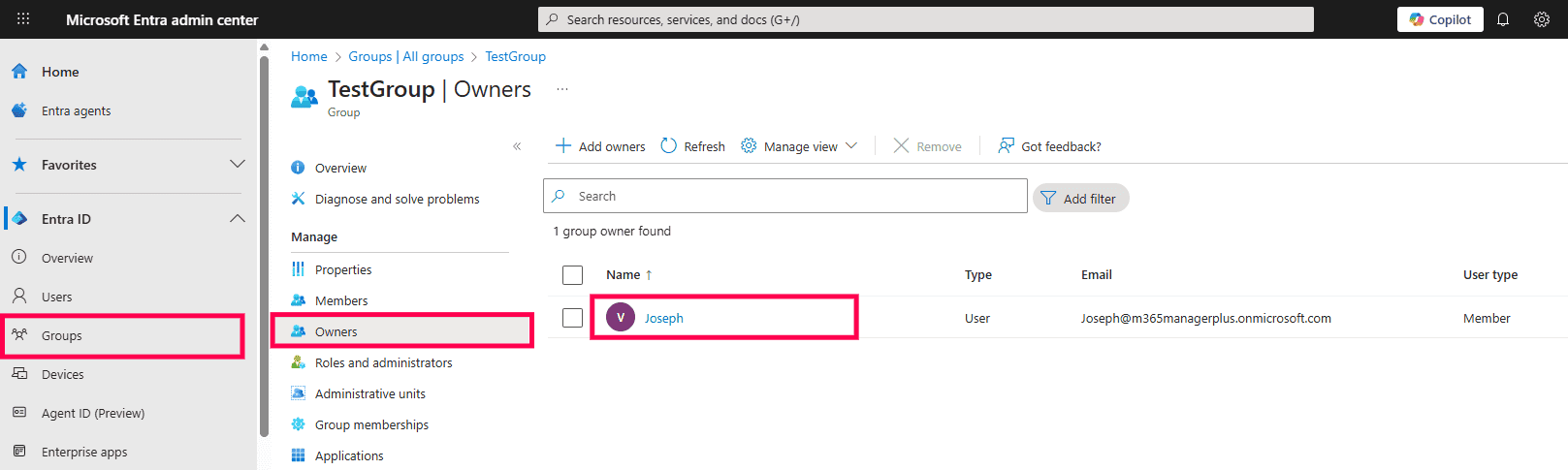This screenshot has height=470, width=1568.
Task: Open Applications in group menu
Action: pyautogui.click(x=349, y=455)
